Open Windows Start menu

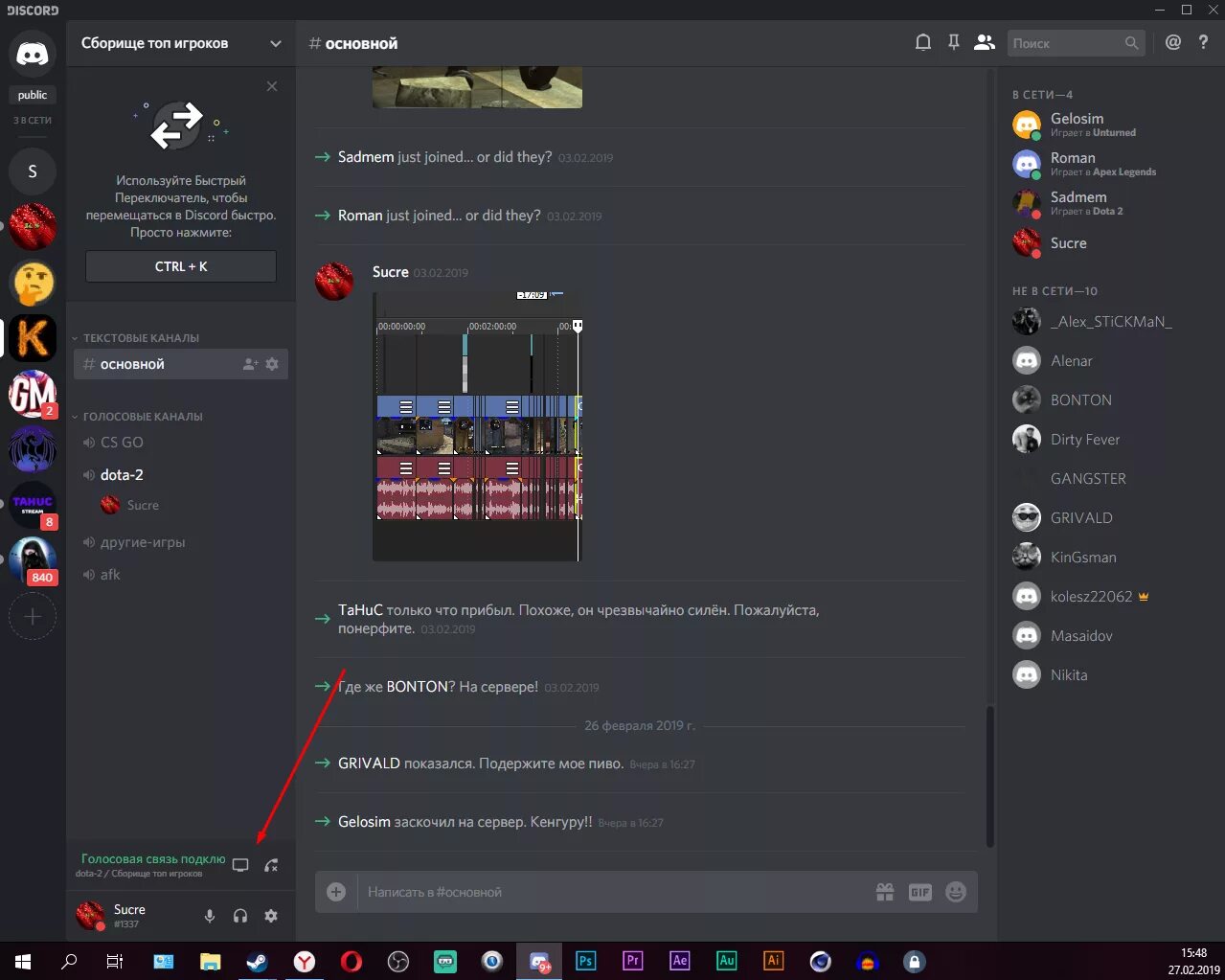click(x=23, y=961)
